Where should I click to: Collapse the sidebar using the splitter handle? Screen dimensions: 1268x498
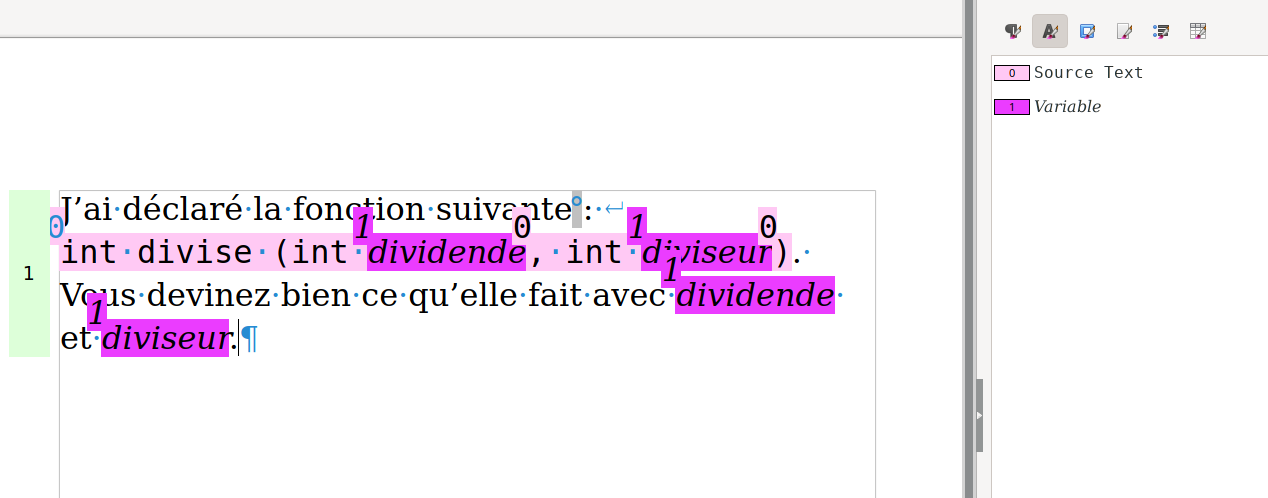[979, 415]
